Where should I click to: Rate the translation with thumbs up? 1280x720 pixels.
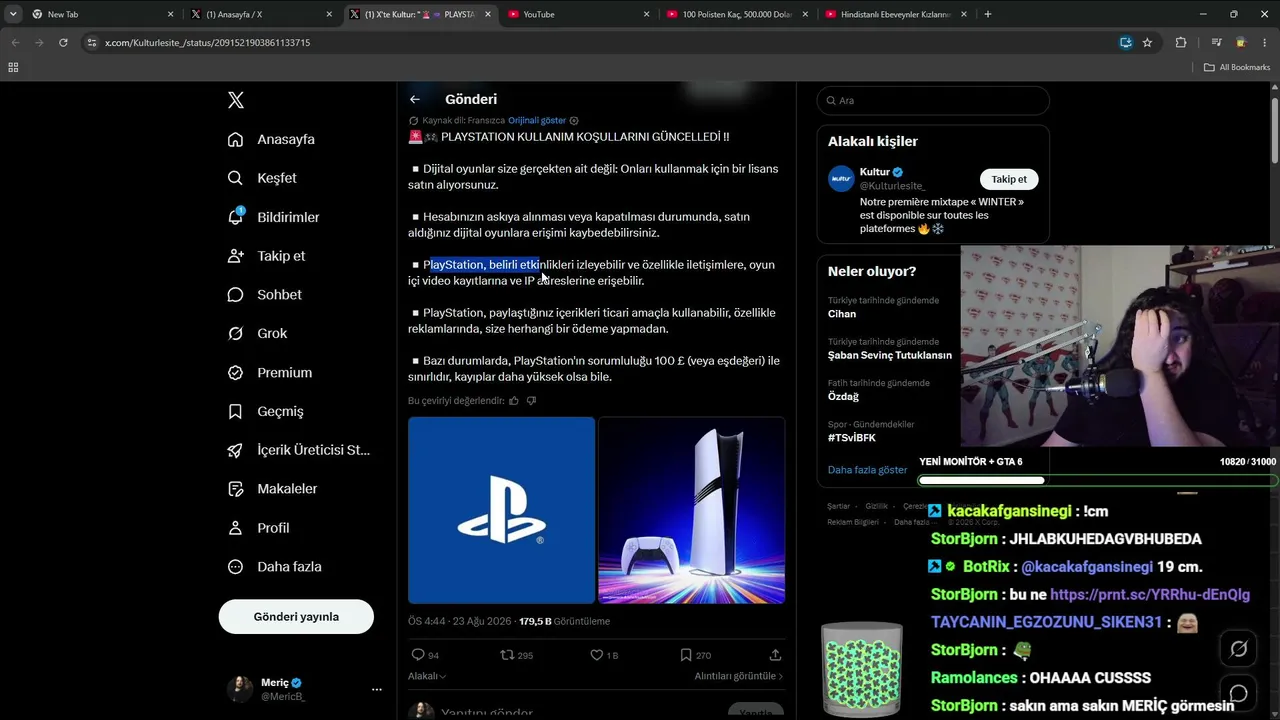514,401
